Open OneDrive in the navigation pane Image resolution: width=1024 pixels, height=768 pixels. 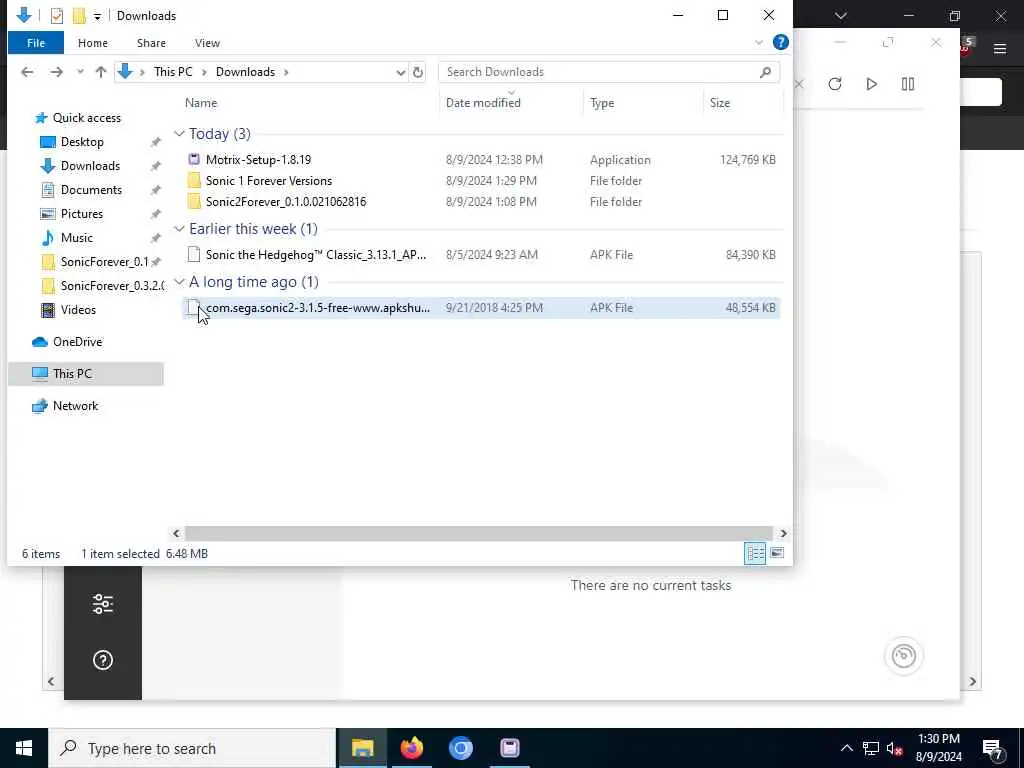(x=77, y=342)
